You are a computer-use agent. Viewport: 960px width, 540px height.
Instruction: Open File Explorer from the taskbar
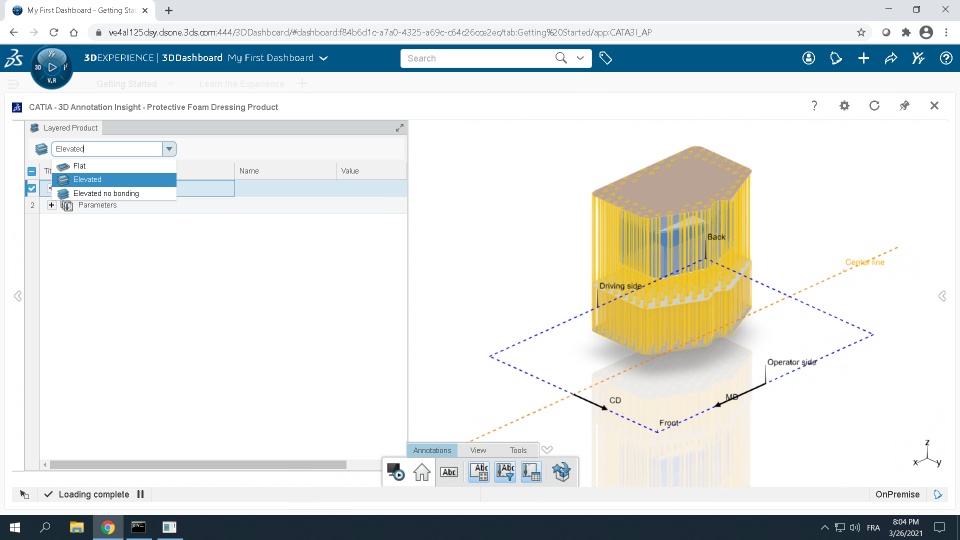(x=77, y=527)
